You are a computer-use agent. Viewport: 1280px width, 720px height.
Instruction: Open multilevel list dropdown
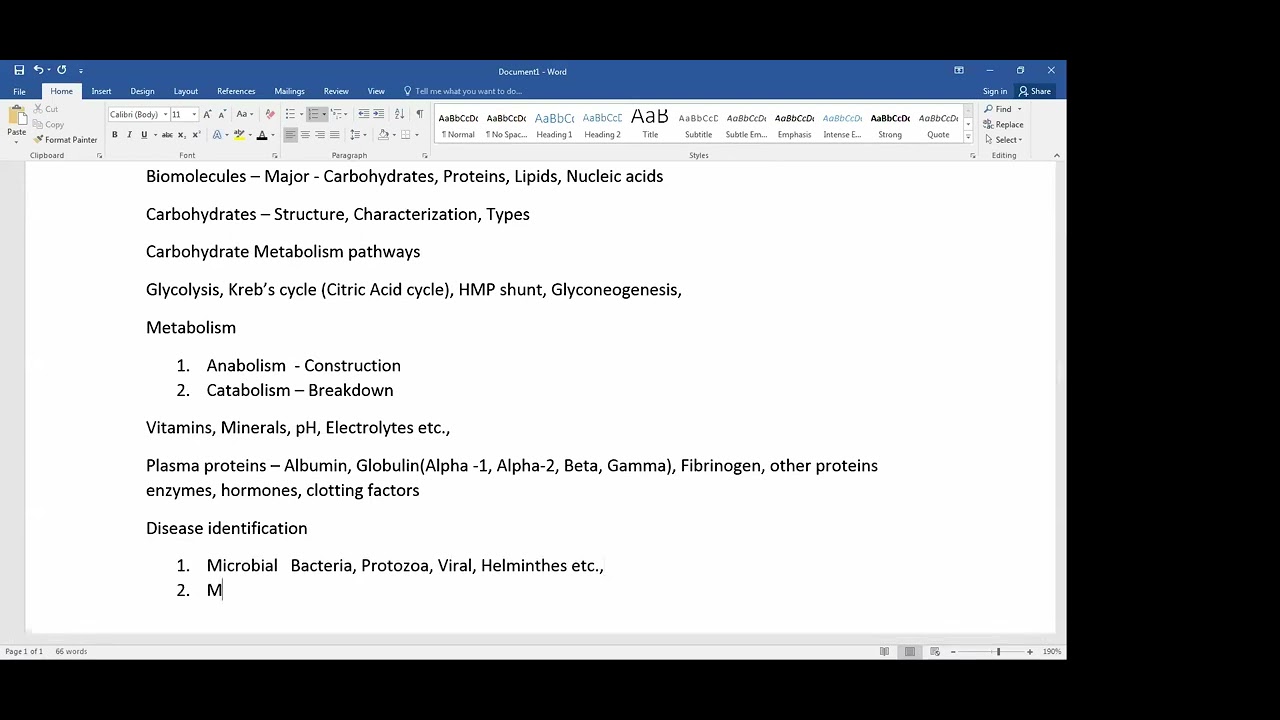click(x=339, y=114)
